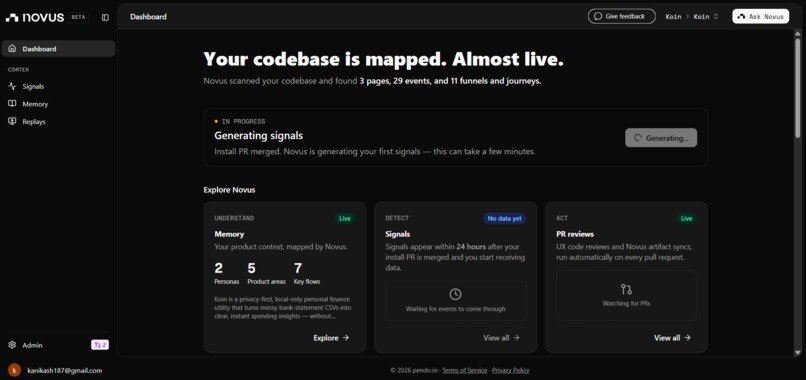This screenshot has height=380, width=806.
Task: Click View all on the PR reviews card
Action: point(672,338)
